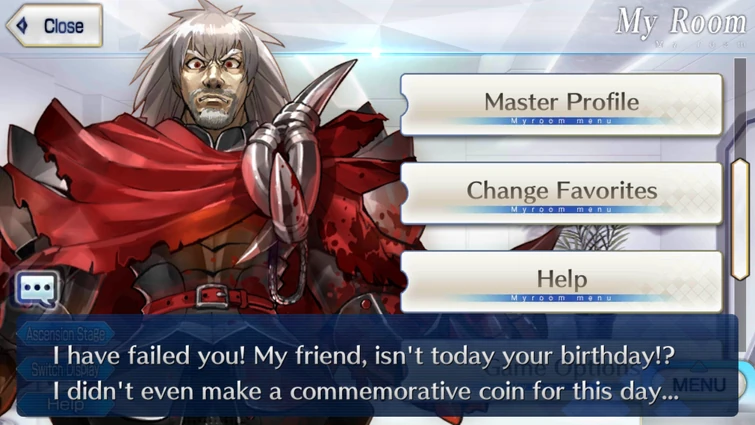Tap the servant's face
This screenshot has height=425, width=755.
click(x=213, y=82)
